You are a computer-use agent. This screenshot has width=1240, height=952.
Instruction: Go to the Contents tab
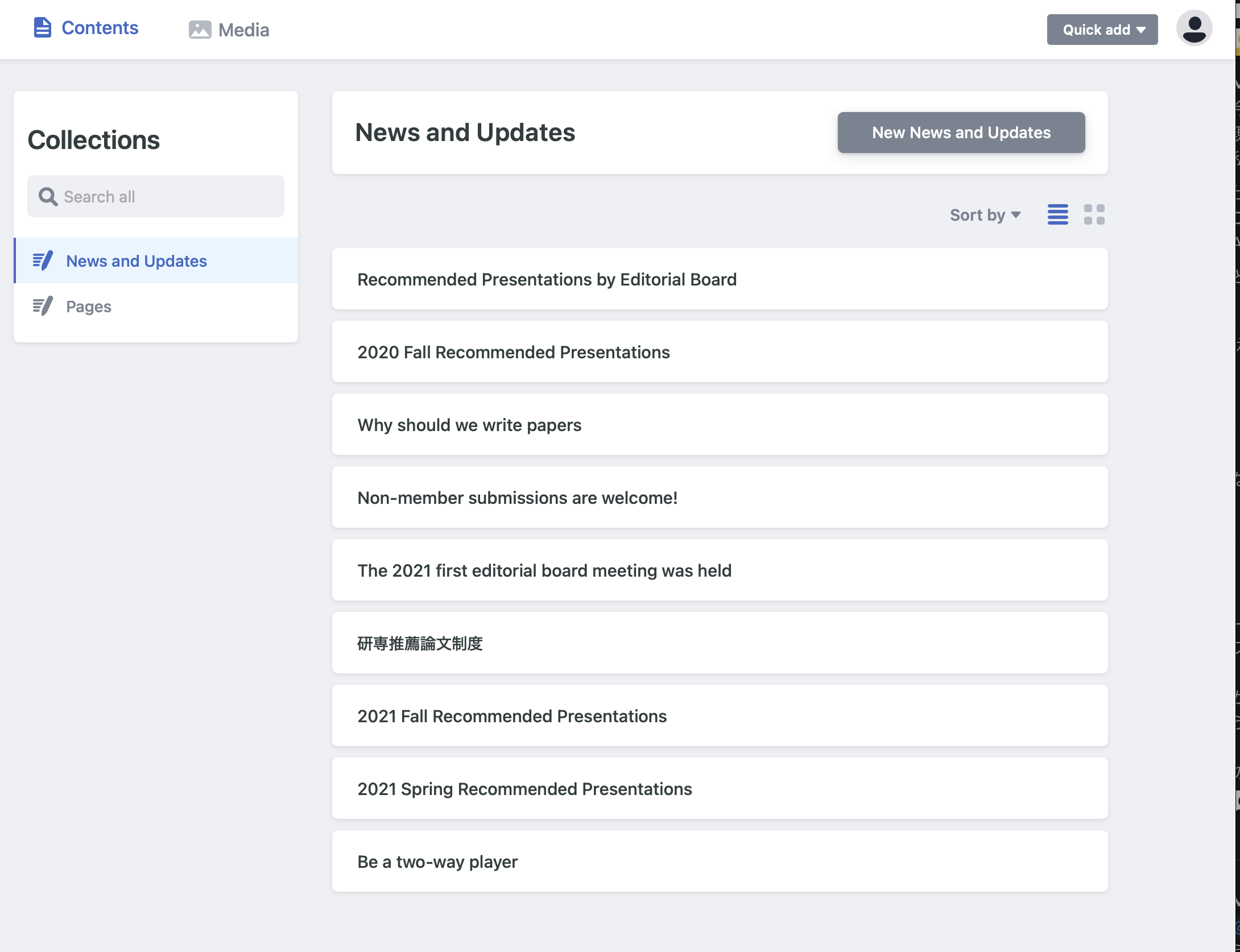[x=86, y=28]
